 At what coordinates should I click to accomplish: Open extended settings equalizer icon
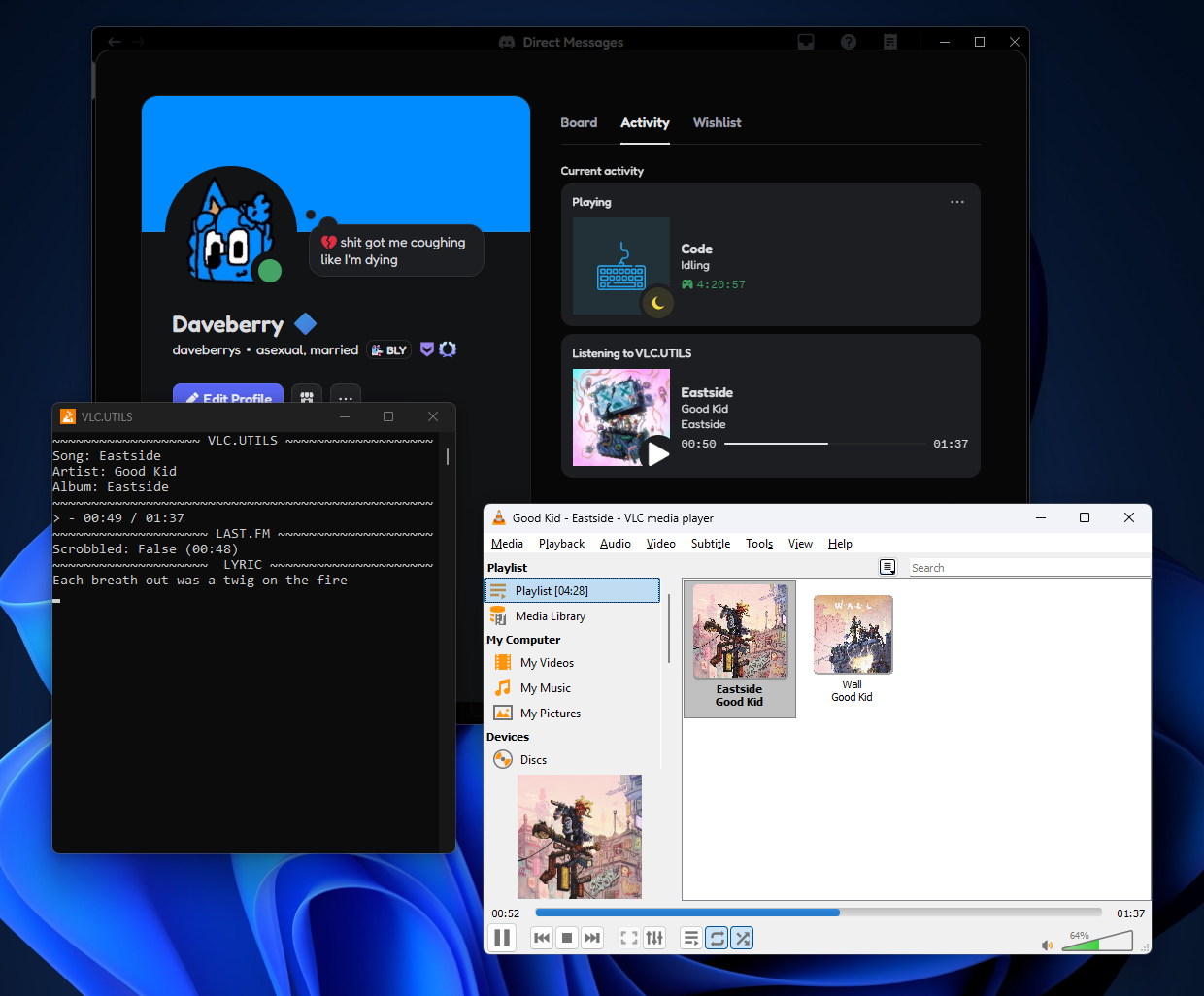(654, 938)
